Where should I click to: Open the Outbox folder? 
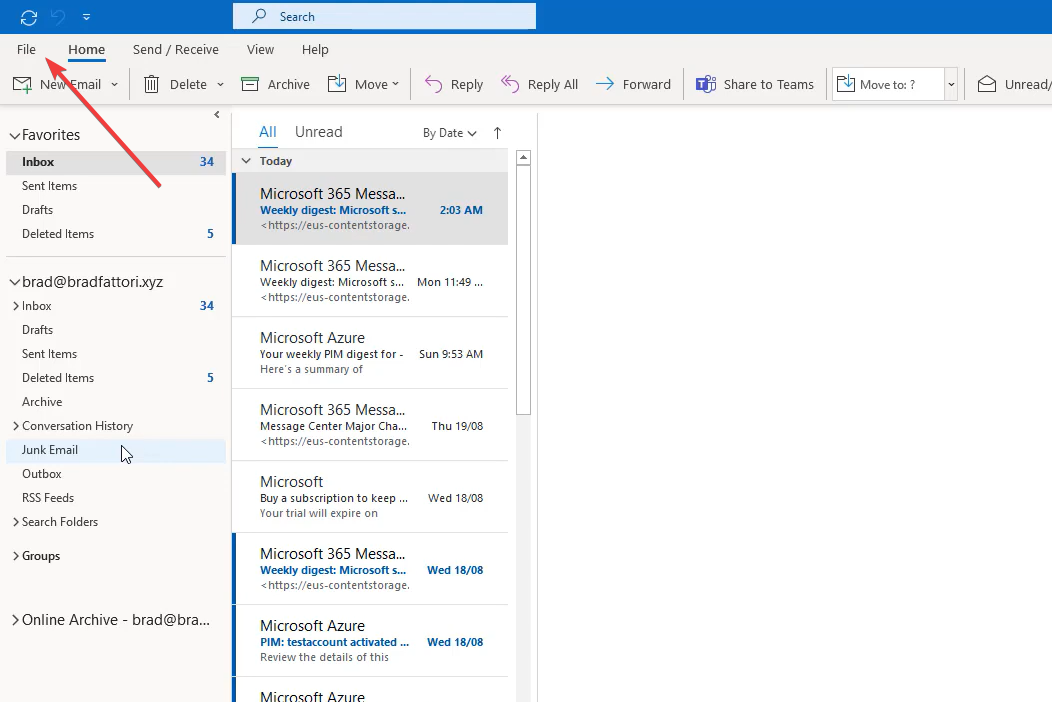(x=116, y=474)
